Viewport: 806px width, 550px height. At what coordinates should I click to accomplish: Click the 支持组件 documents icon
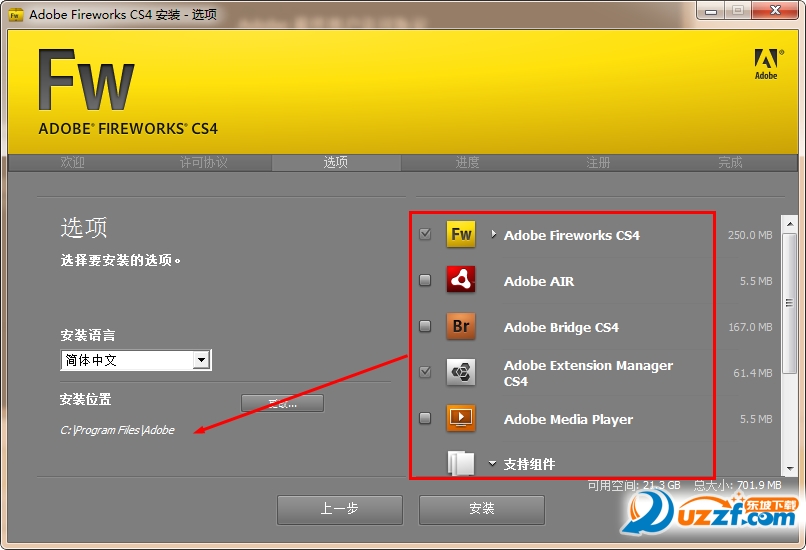point(461,463)
